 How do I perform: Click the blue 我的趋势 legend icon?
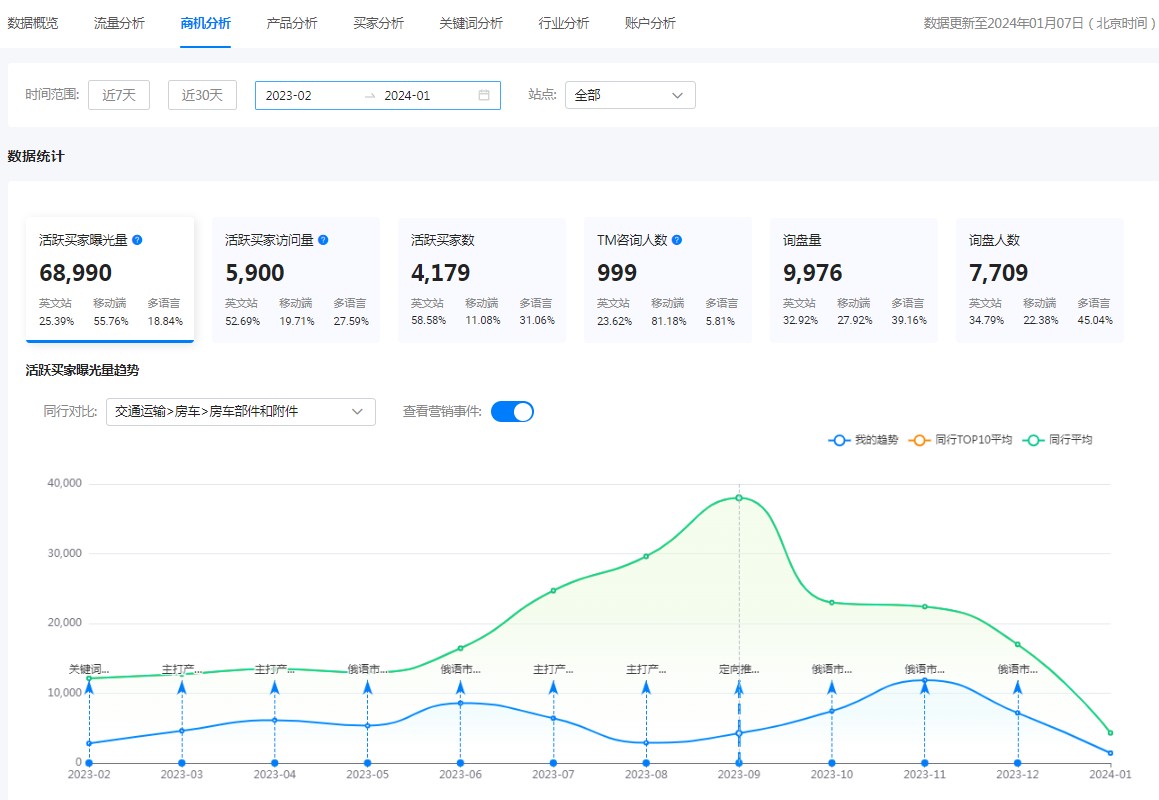tap(838, 440)
